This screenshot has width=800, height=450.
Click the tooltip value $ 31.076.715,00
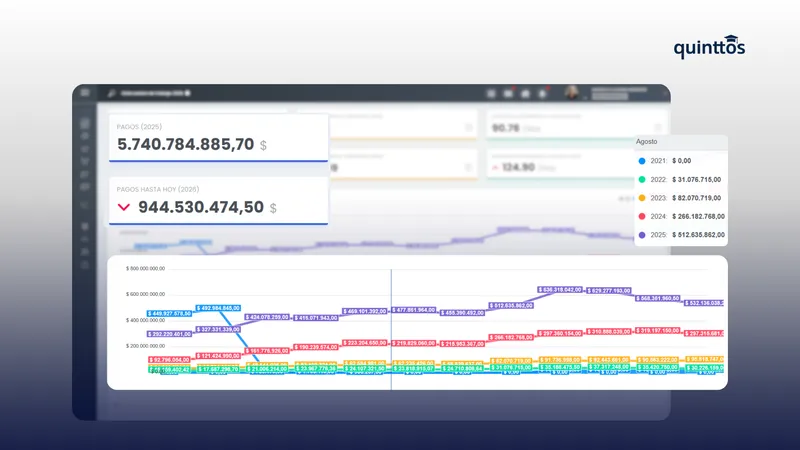coord(696,180)
